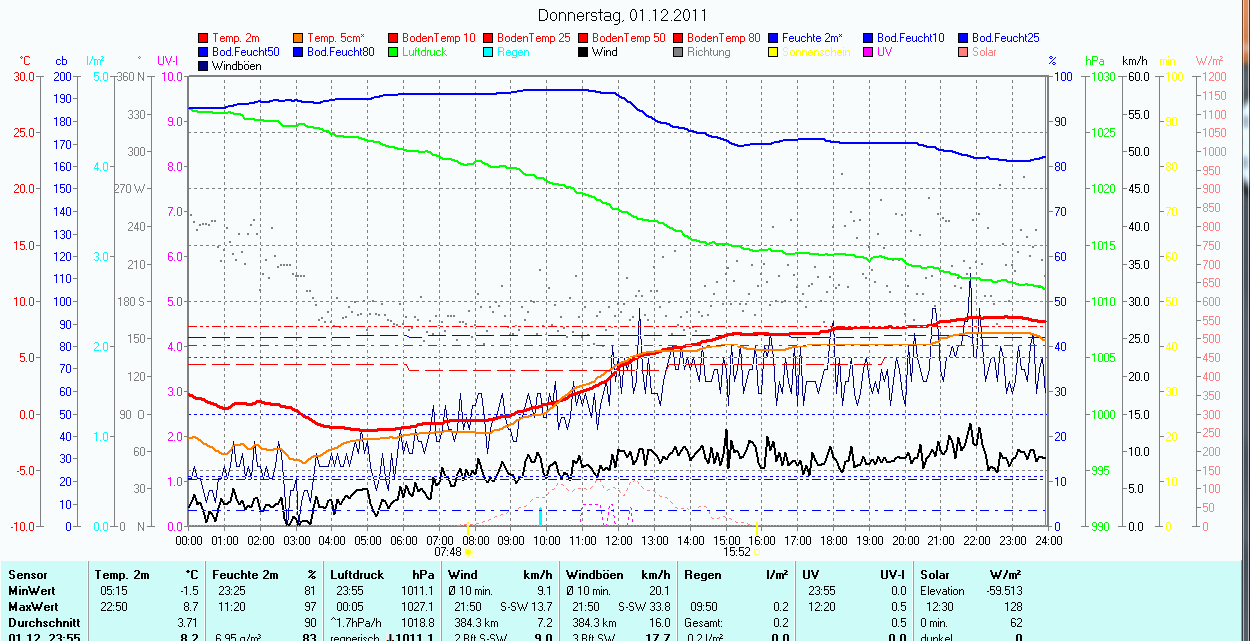
Task: Click the orange Temp. 5cm legend square
Action: pos(299,38)
